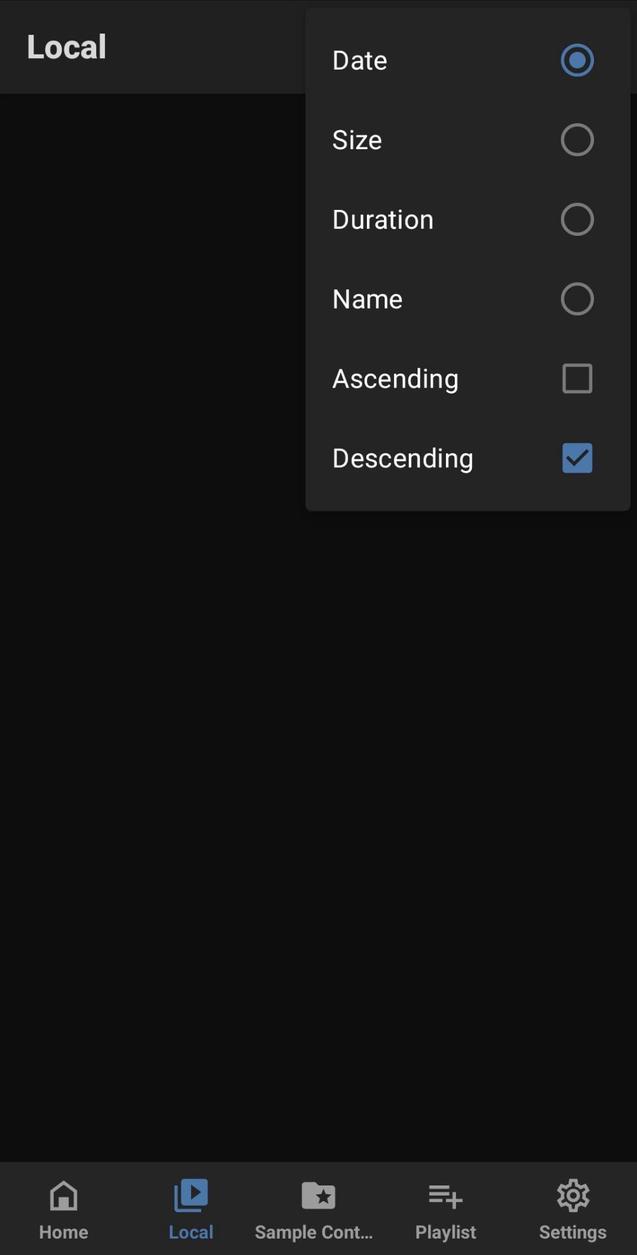Image resolution: width=637 pixels, height=1255 pixels.
Task: Choose Duration sorting via its radio button
Action: pyautogui.click(x=577, y=219)
